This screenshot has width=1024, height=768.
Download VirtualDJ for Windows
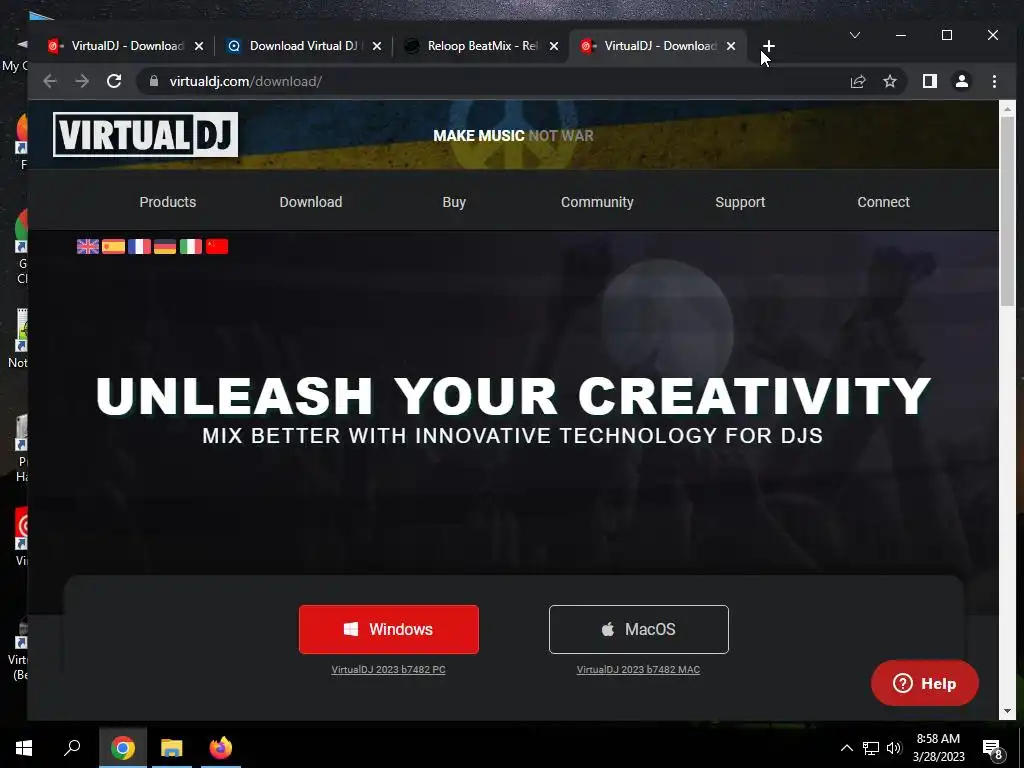389,629
